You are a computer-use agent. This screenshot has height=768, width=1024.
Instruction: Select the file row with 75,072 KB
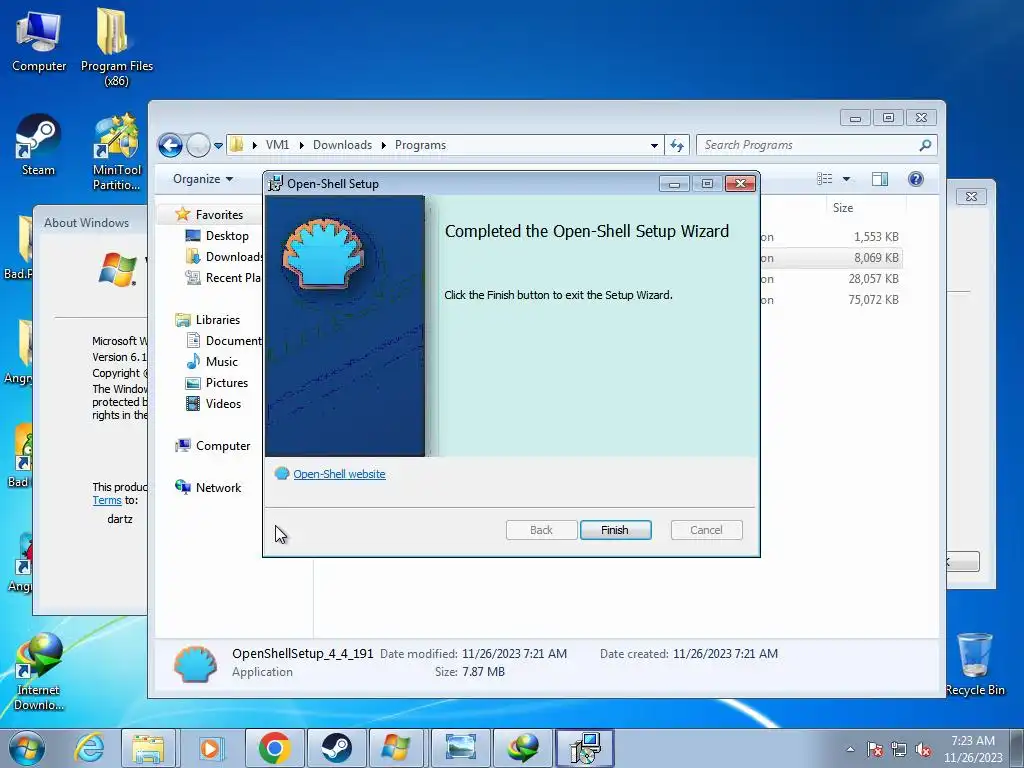[831, 300]
